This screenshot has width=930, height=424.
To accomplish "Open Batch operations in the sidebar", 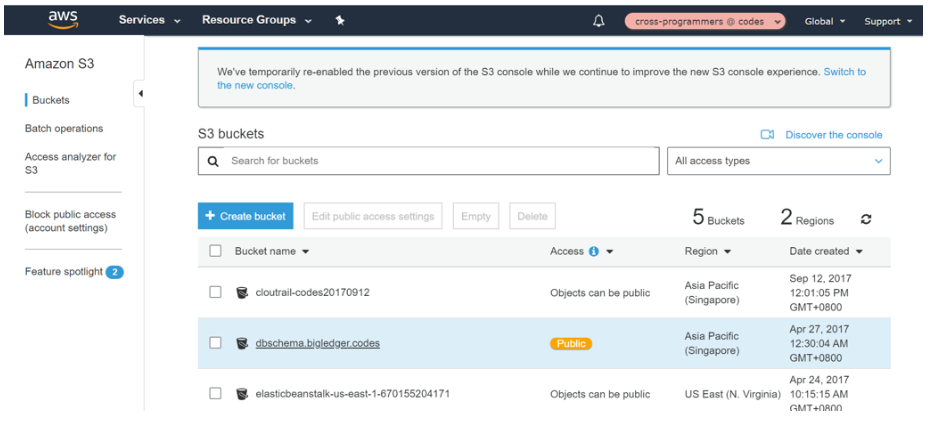I will pos(64,129).
